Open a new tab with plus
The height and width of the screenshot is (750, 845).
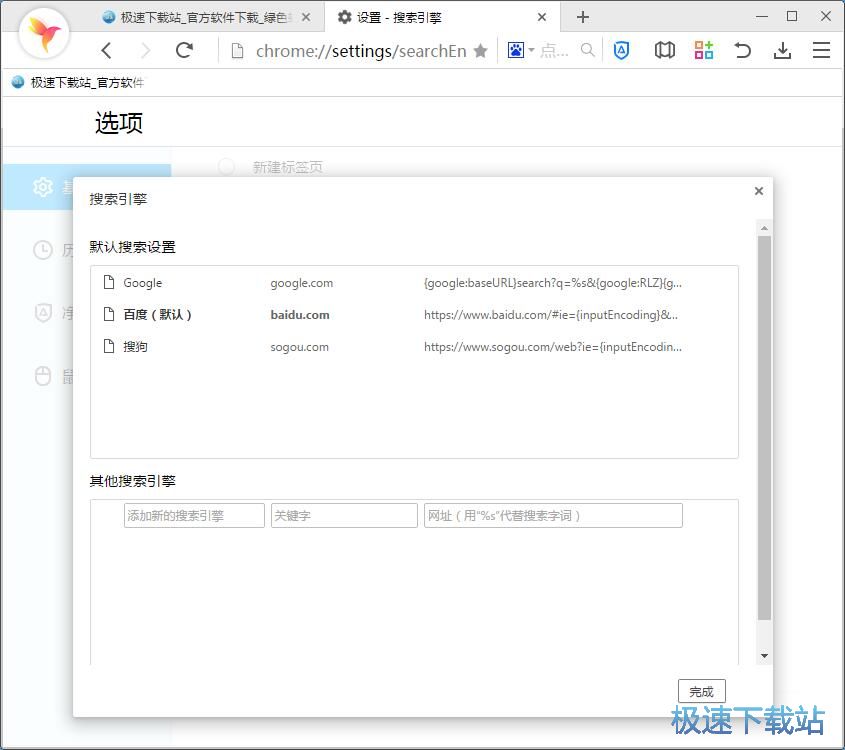point(583,17)
